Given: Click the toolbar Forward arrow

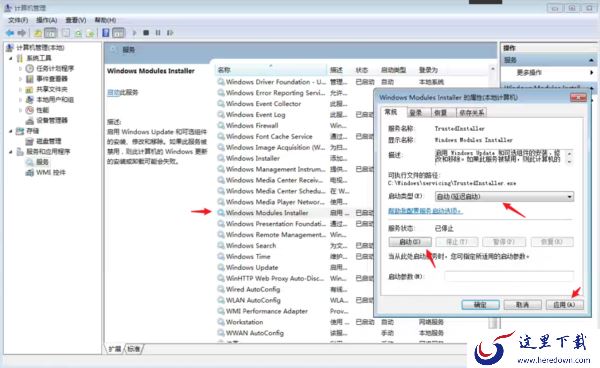Looking at the screenshot, I should click(22, 33).
